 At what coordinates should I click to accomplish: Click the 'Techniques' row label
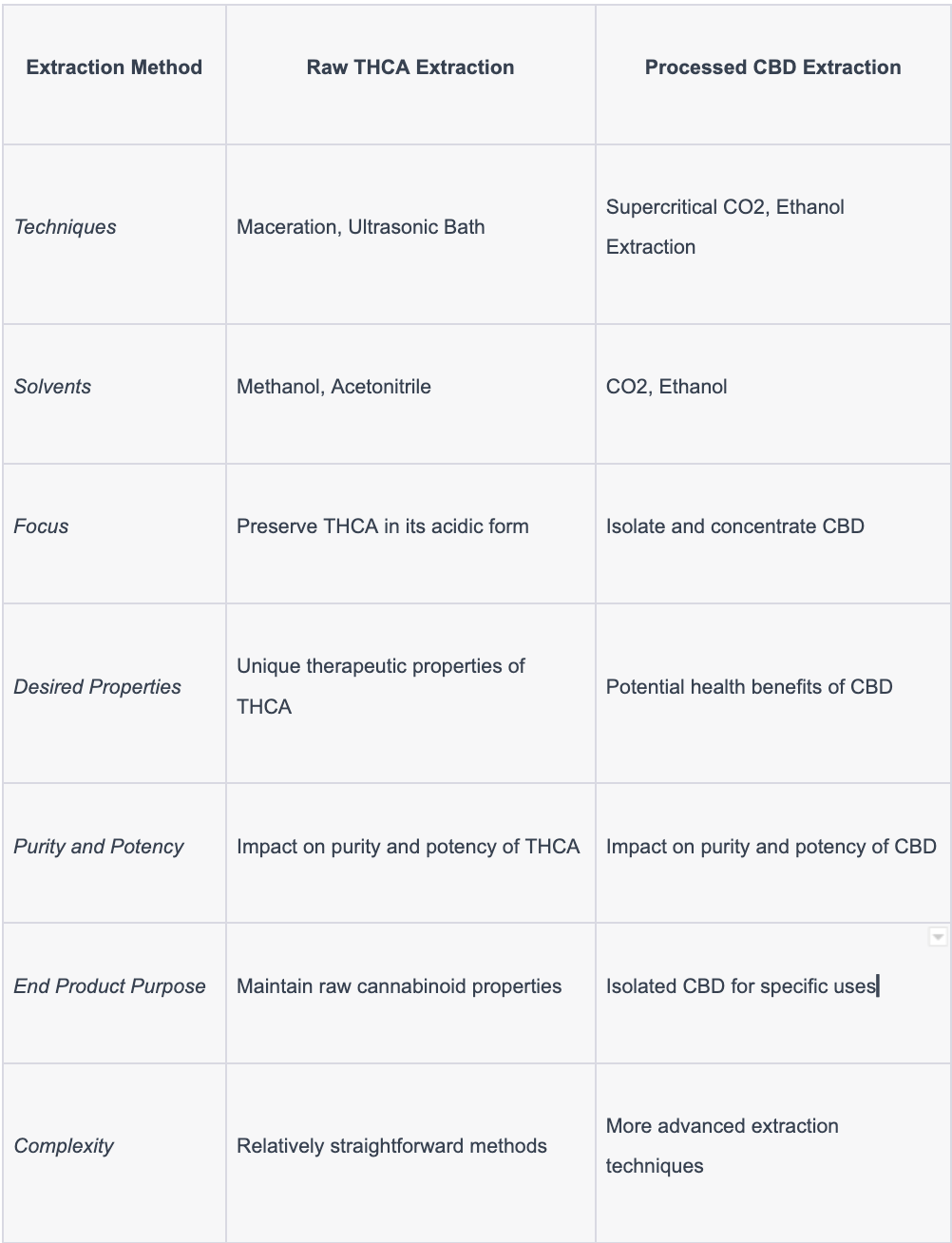click(66, 227)
